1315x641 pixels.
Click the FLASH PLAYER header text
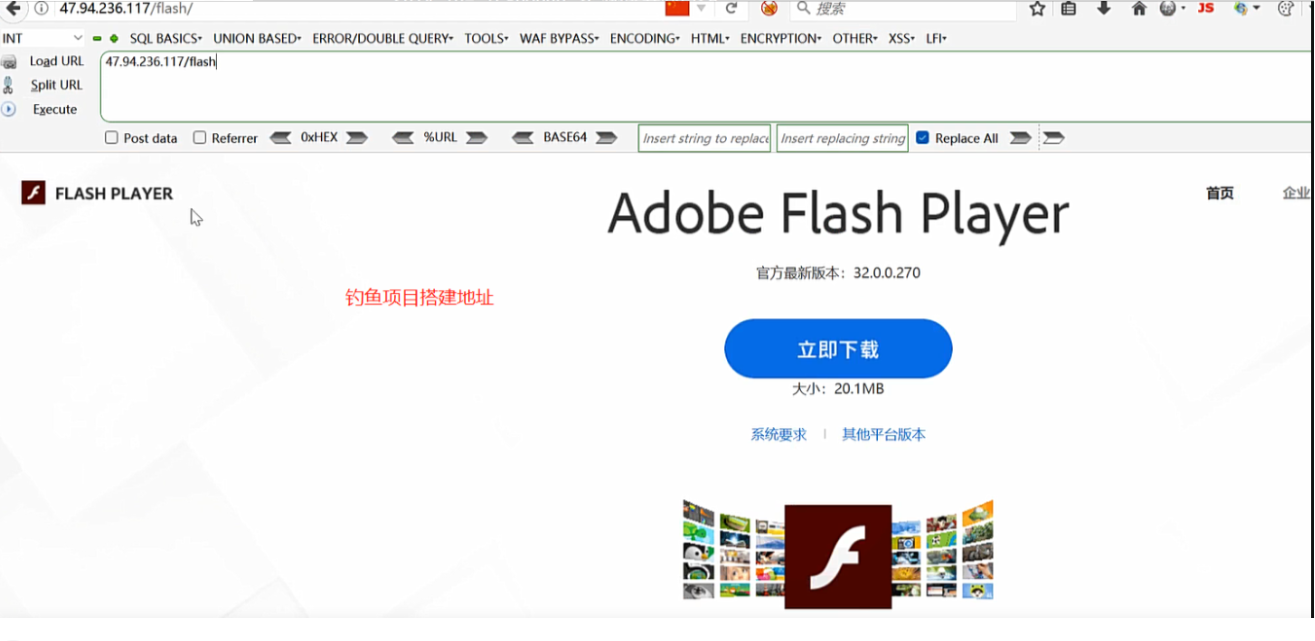pos(114,193)
